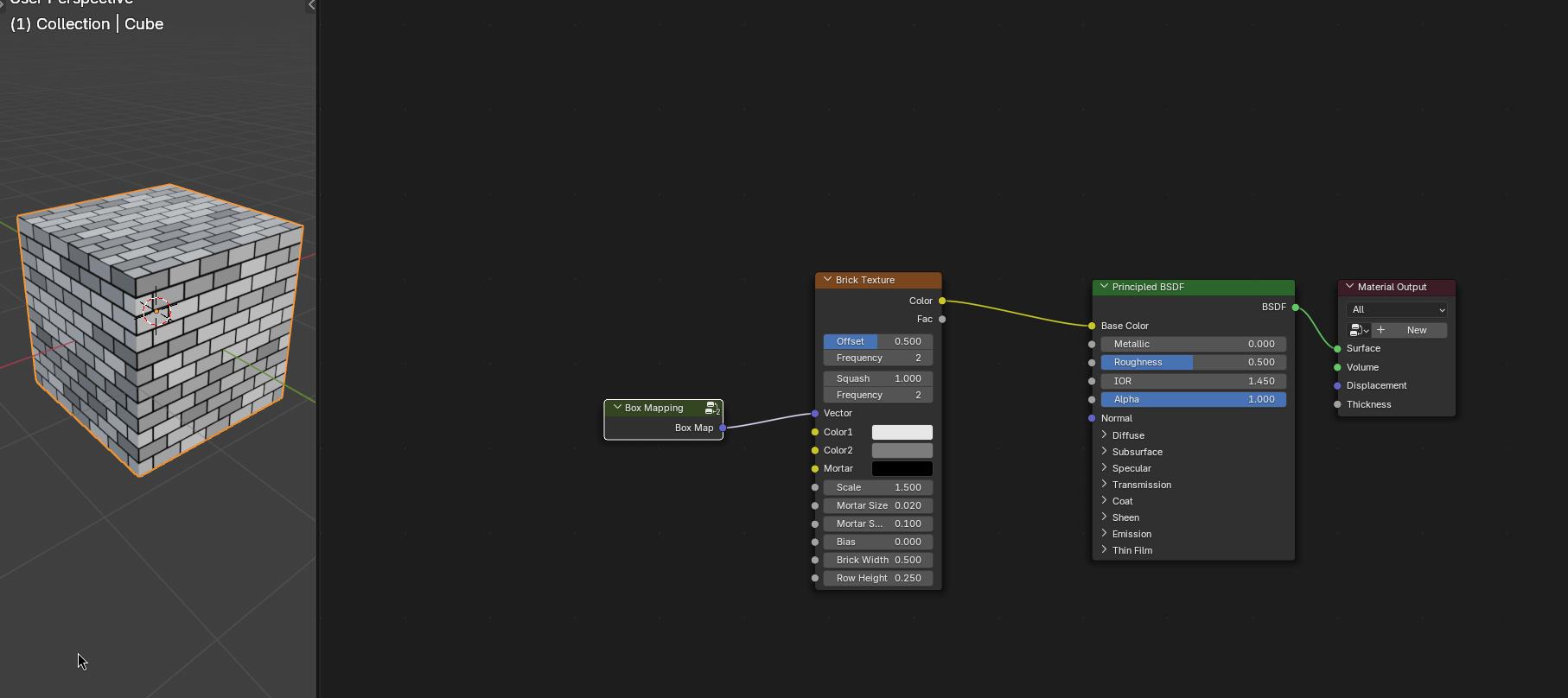This screenshot has width=1568, height=698.
Task: Expand the Subsurface panel
Action: tap(1105, 452)
